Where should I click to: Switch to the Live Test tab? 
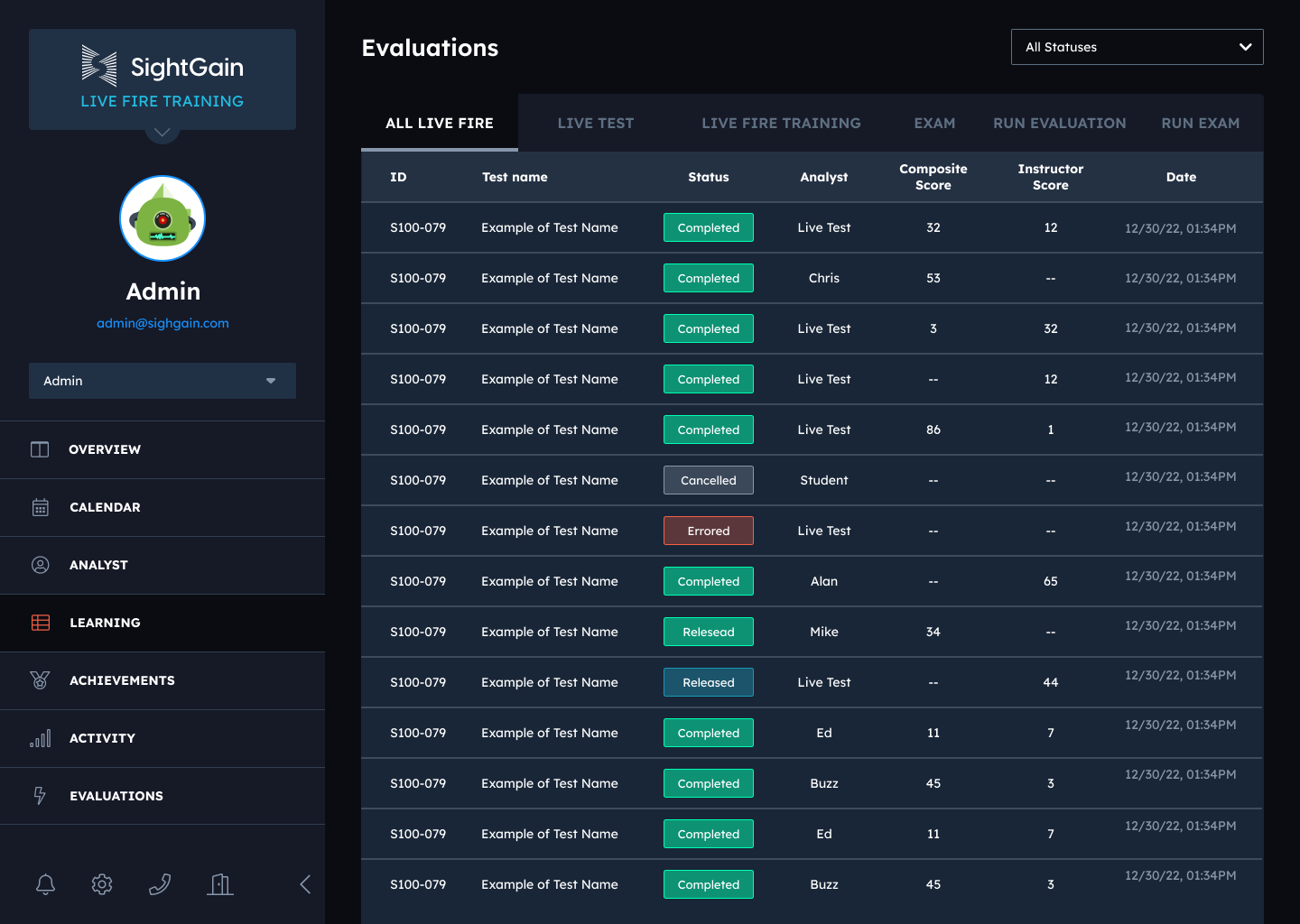pyautogui.click(x=596, y=123)
